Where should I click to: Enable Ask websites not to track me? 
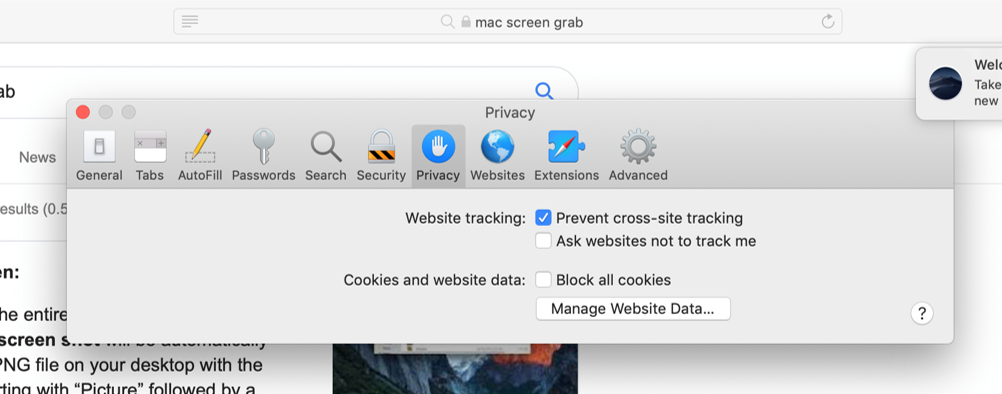point(543,241)
